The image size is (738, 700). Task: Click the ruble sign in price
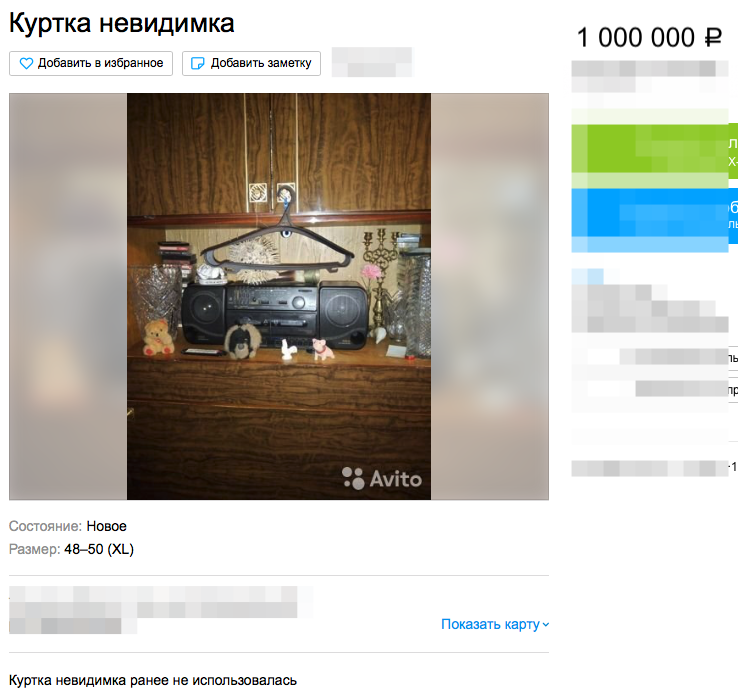(713, 37)
